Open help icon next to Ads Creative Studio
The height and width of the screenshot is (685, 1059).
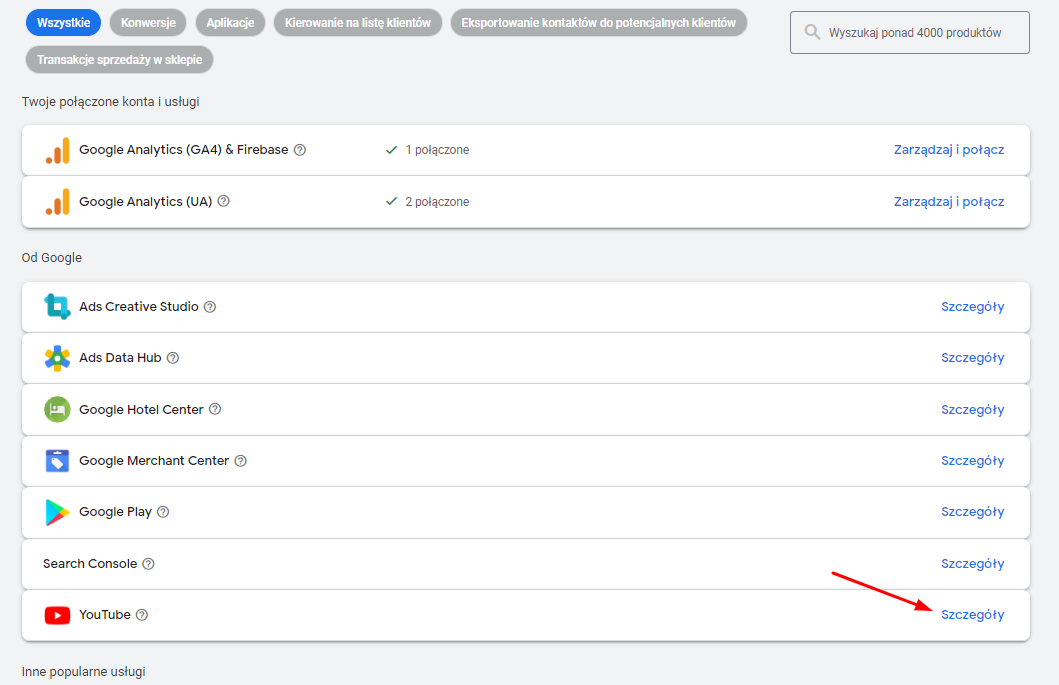coord(210,307)
